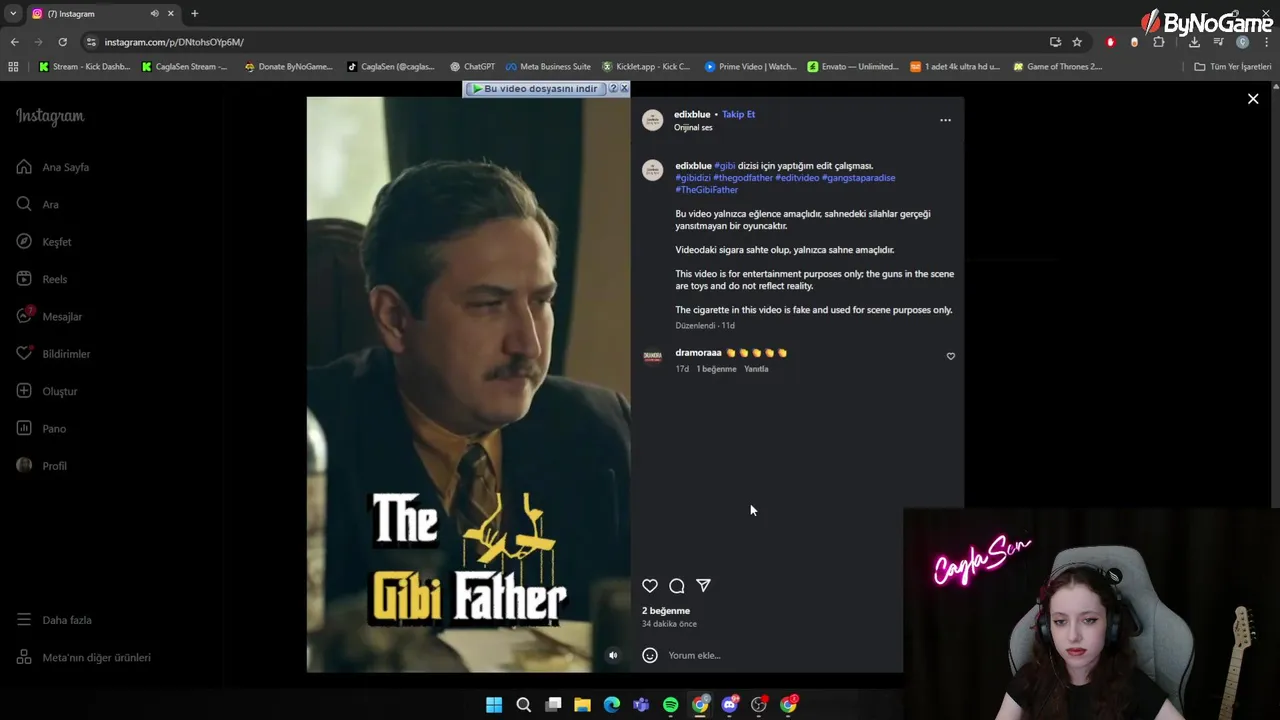
Task: Follow edixblue with Takip Et
Action: 738,114
